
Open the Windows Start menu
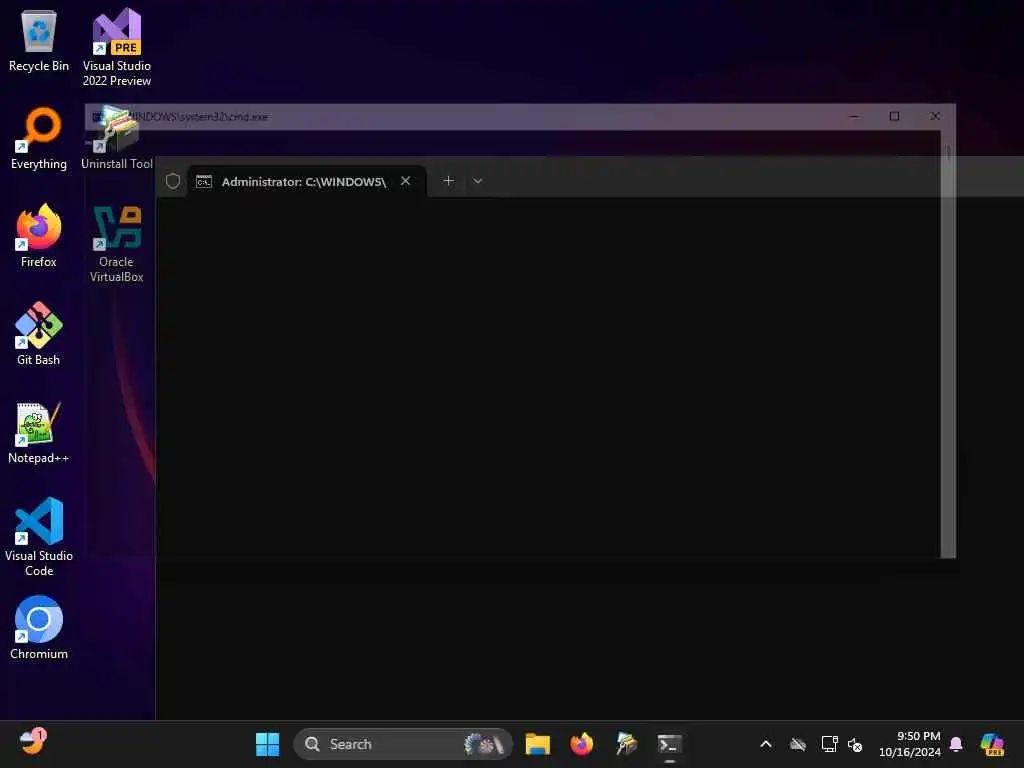[x=267, y=744]
